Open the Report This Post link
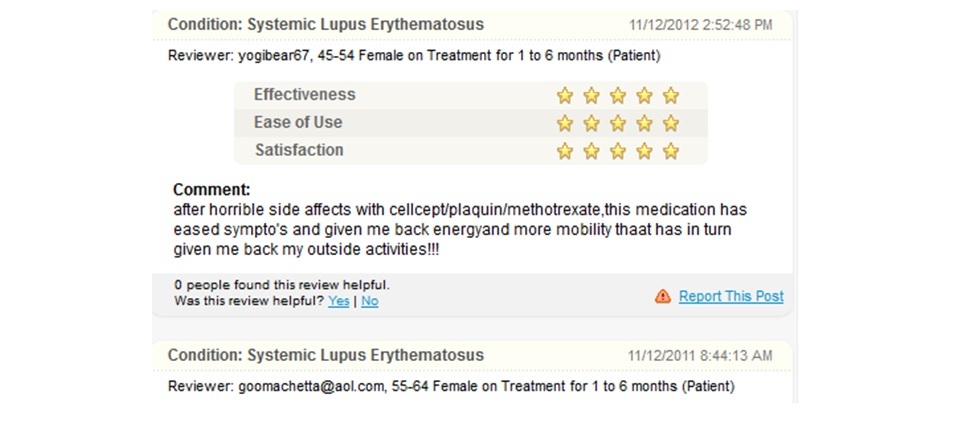The image size is (962, 429). 731,296
